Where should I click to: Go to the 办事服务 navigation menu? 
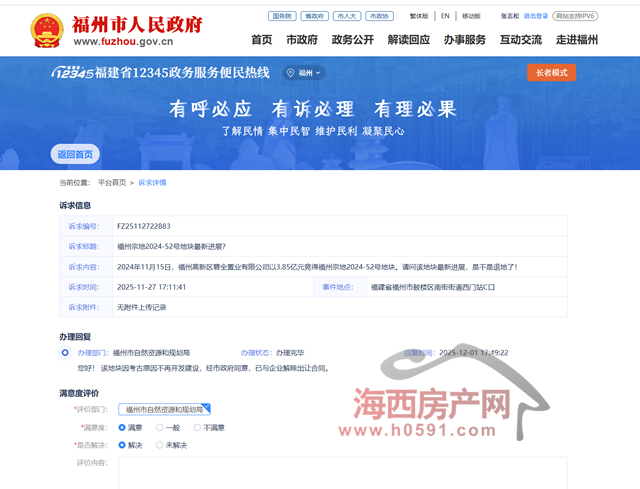coord(464,39)
